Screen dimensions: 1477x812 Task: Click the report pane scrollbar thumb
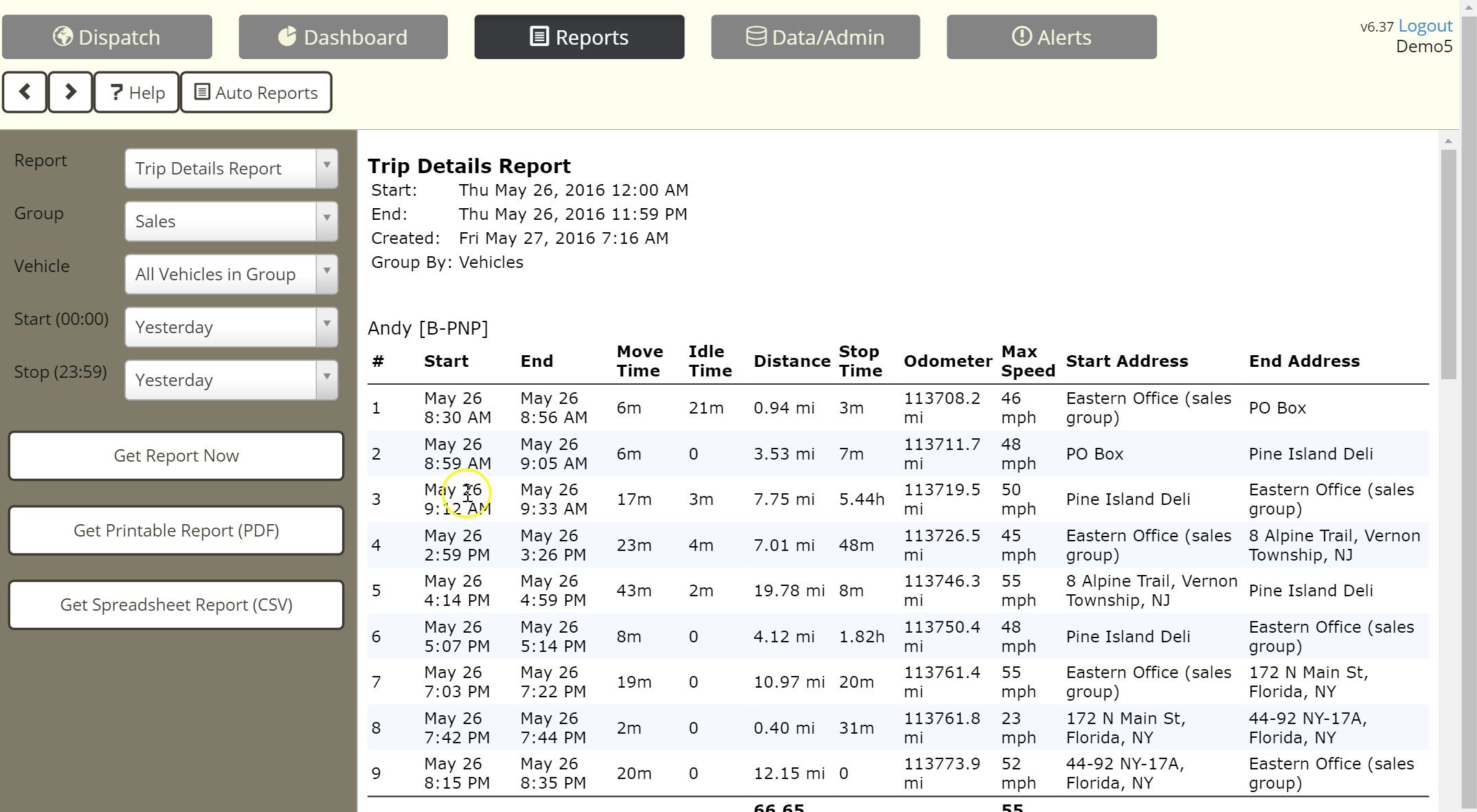click(1448, 263)
